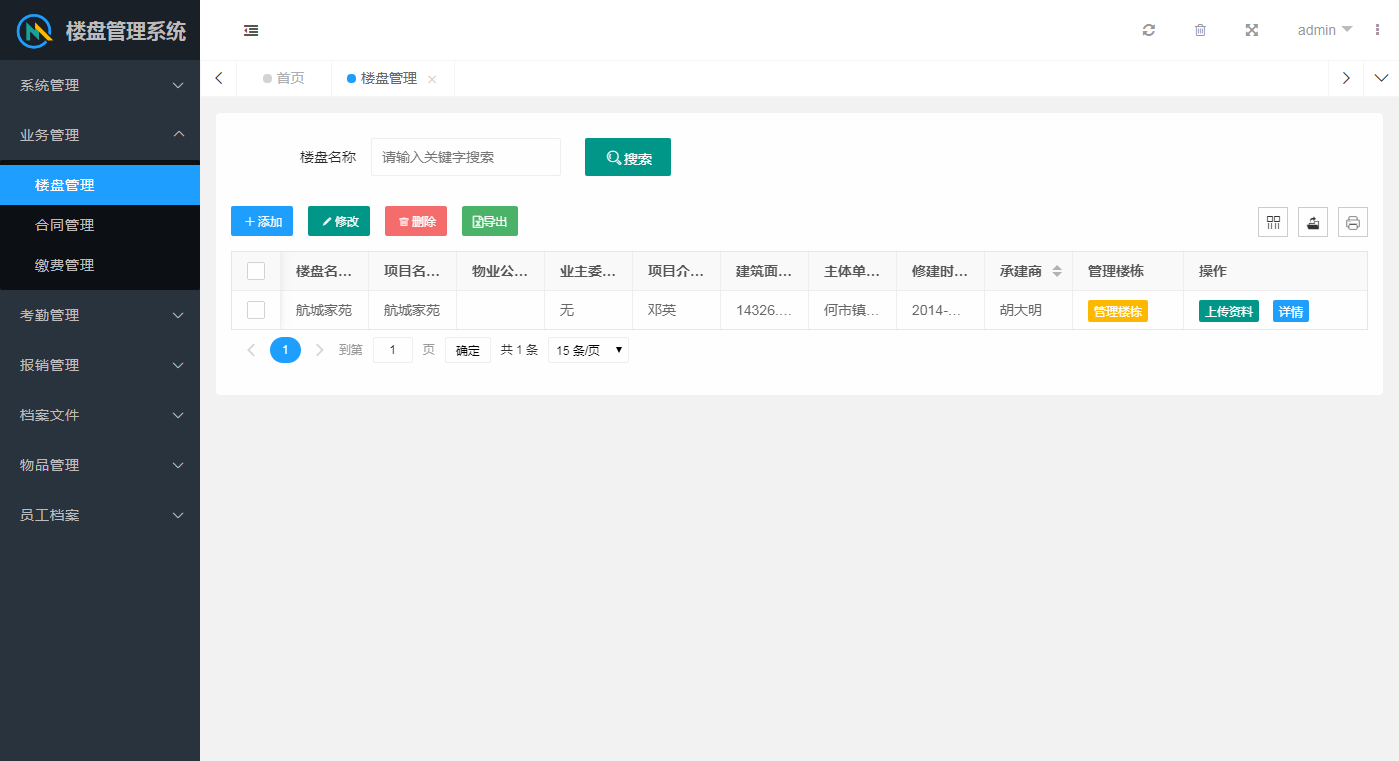This screenshot has height=761, width=1399.
Task: Toggle fullscreen mode icon
Action: pyautogui.click(x=1251, y=30)
